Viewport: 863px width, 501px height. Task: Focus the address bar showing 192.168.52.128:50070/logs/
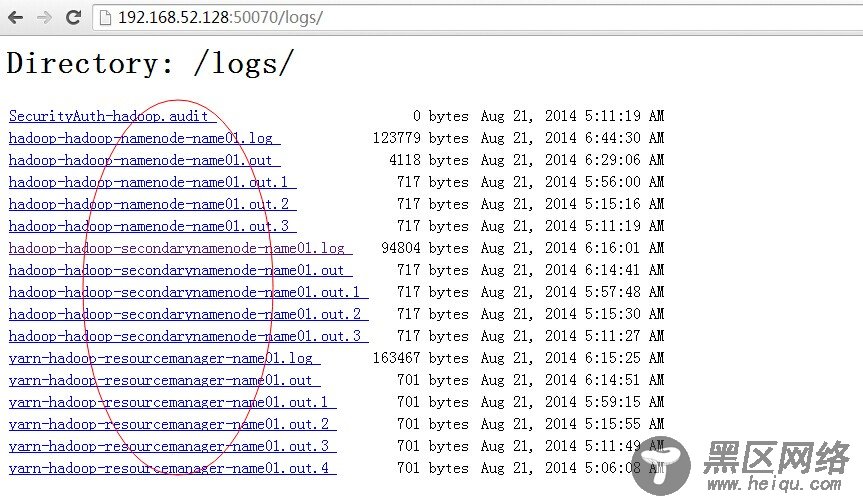(479, 18)
